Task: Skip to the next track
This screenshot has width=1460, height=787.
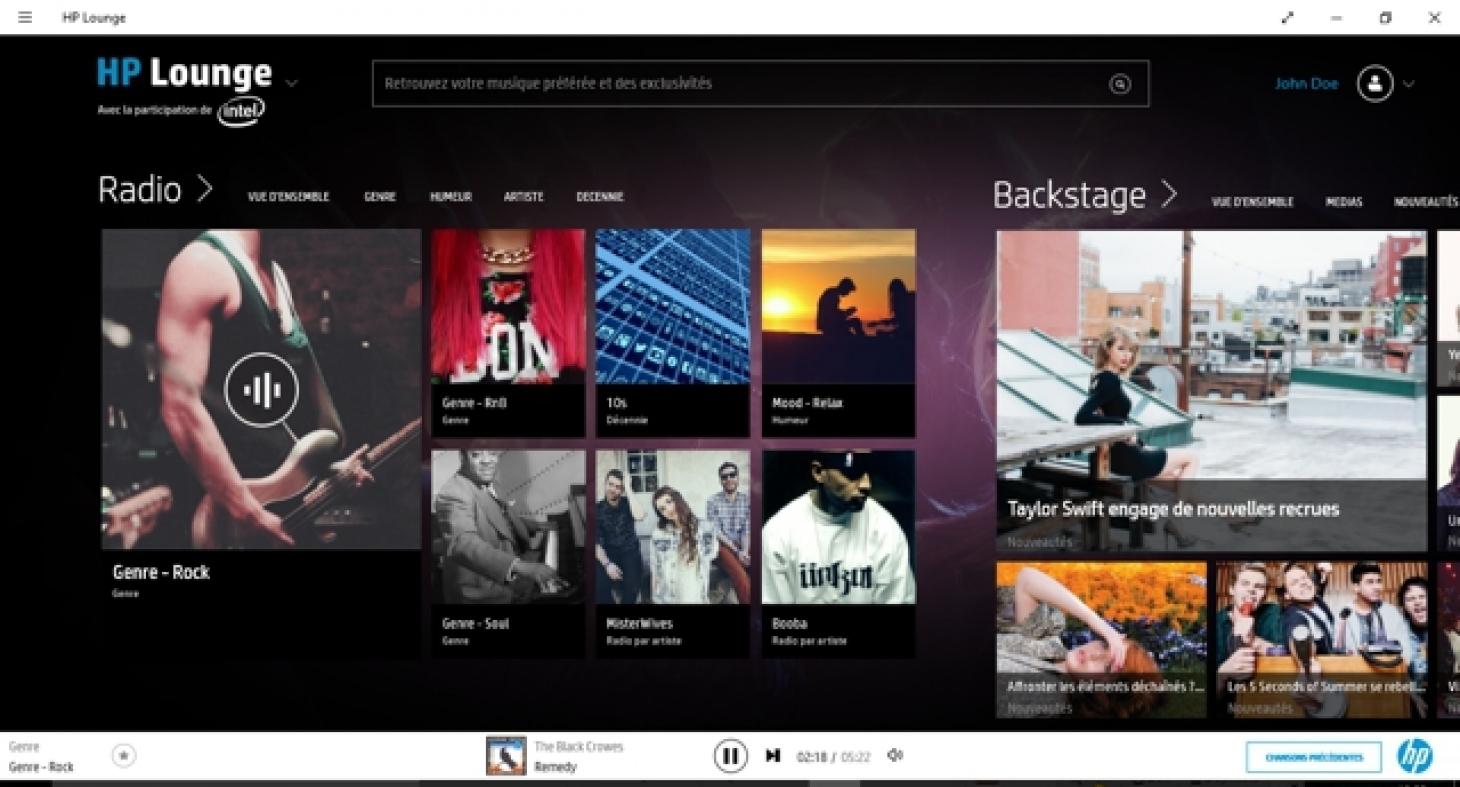Action: tap(772, 756)
